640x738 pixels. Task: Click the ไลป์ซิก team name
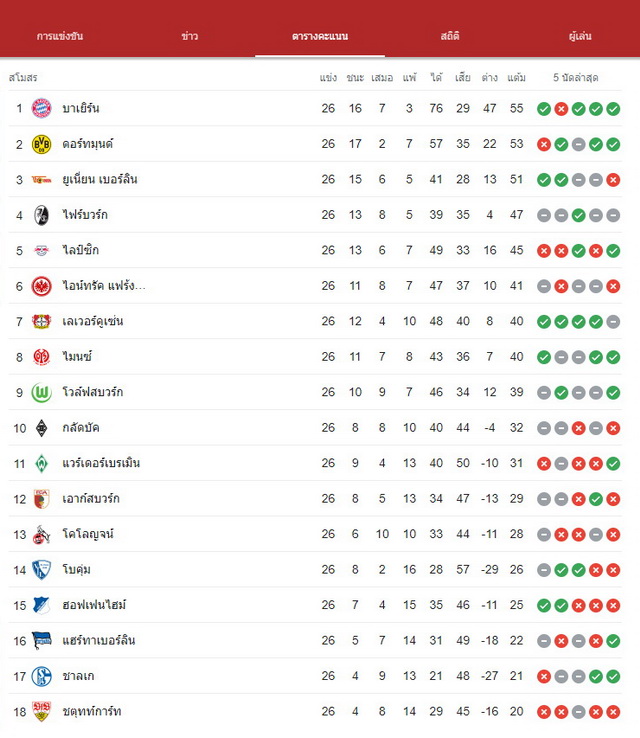click(x=80, y=250)
